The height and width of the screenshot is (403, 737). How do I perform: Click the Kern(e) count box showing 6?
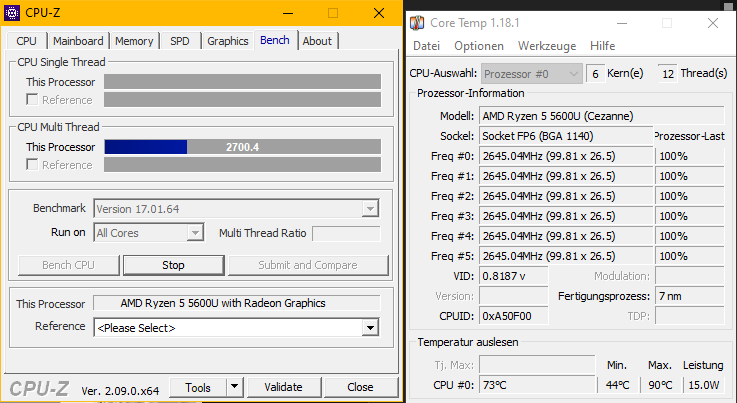click(595, 74)
